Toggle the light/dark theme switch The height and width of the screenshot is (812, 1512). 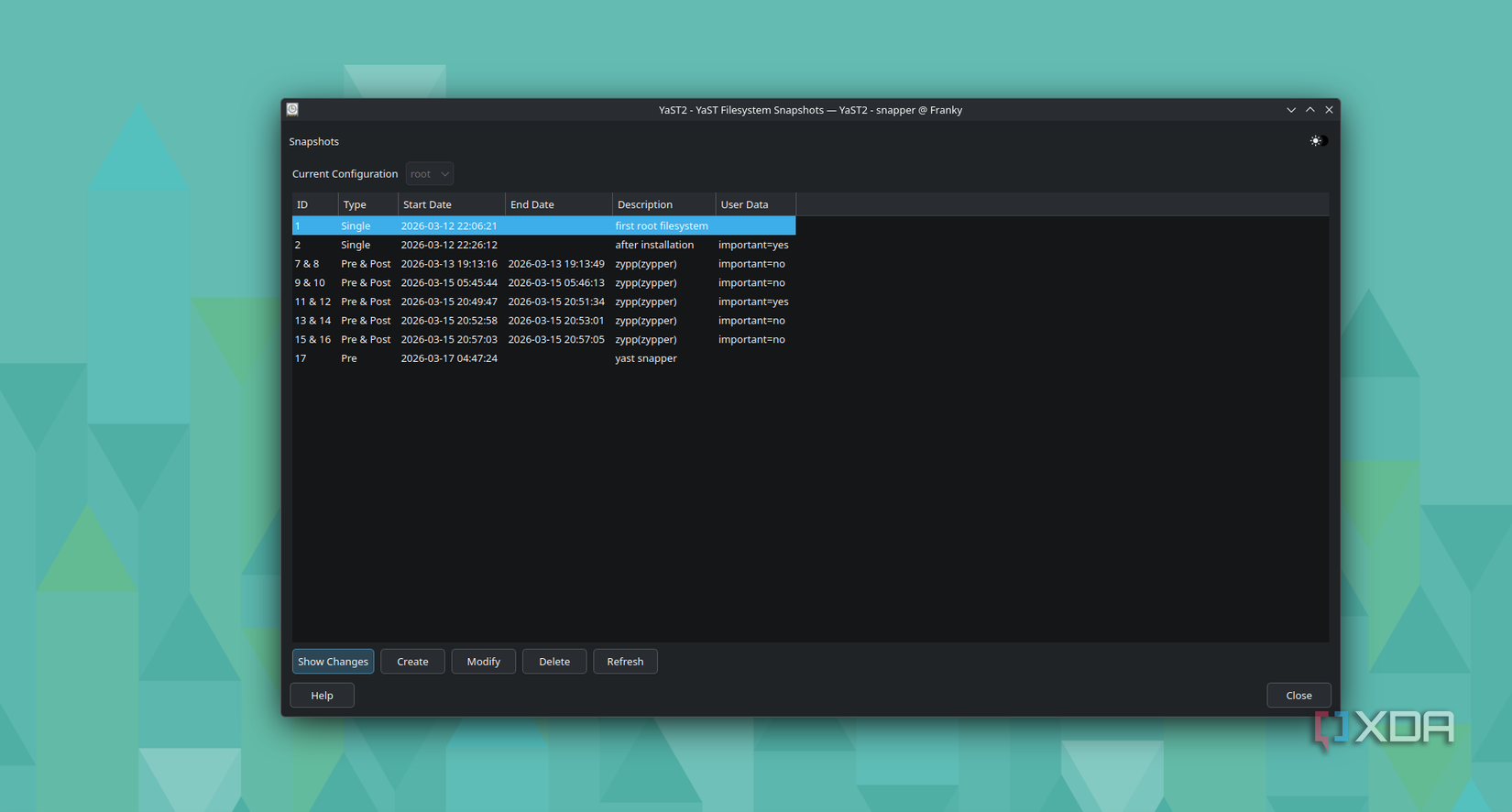tap(1318, 141)
